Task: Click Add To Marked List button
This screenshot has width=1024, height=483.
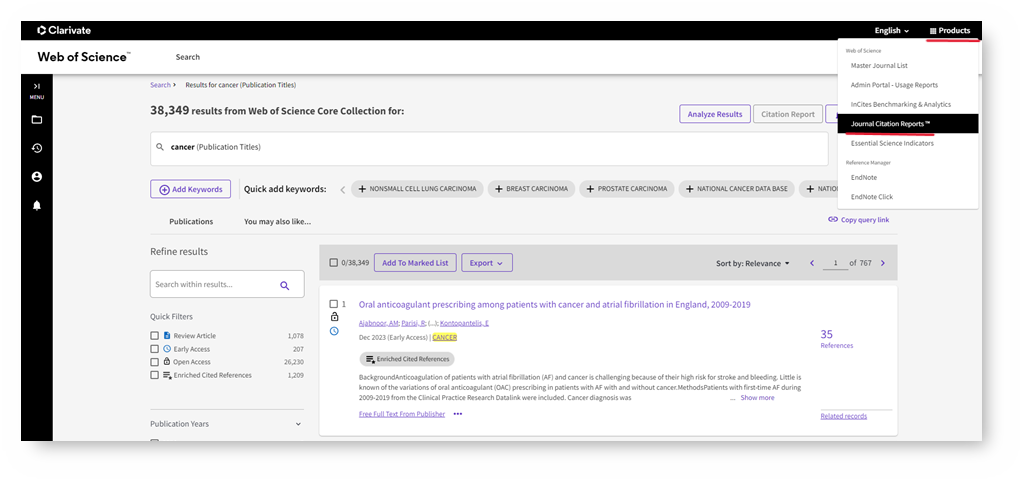Action: pos(415,263)
